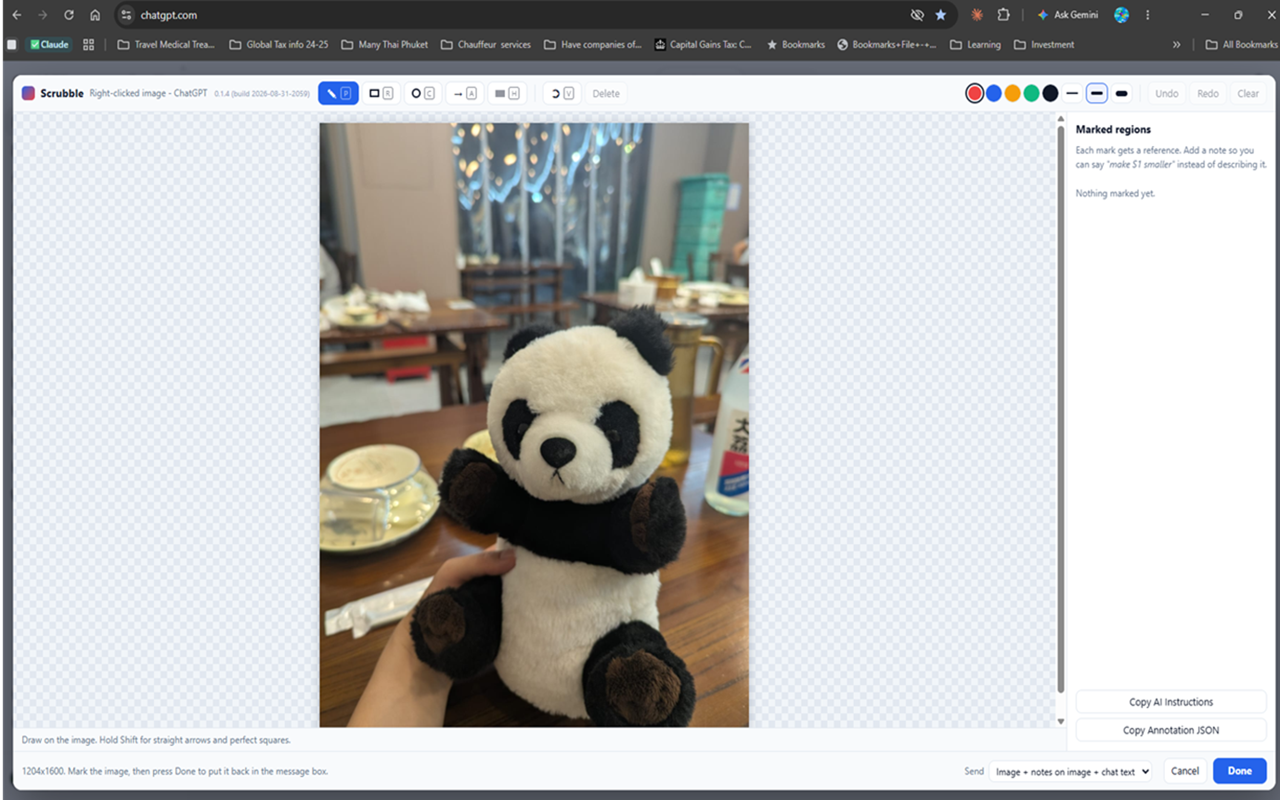Clear all annotations

pos(1248,93)
